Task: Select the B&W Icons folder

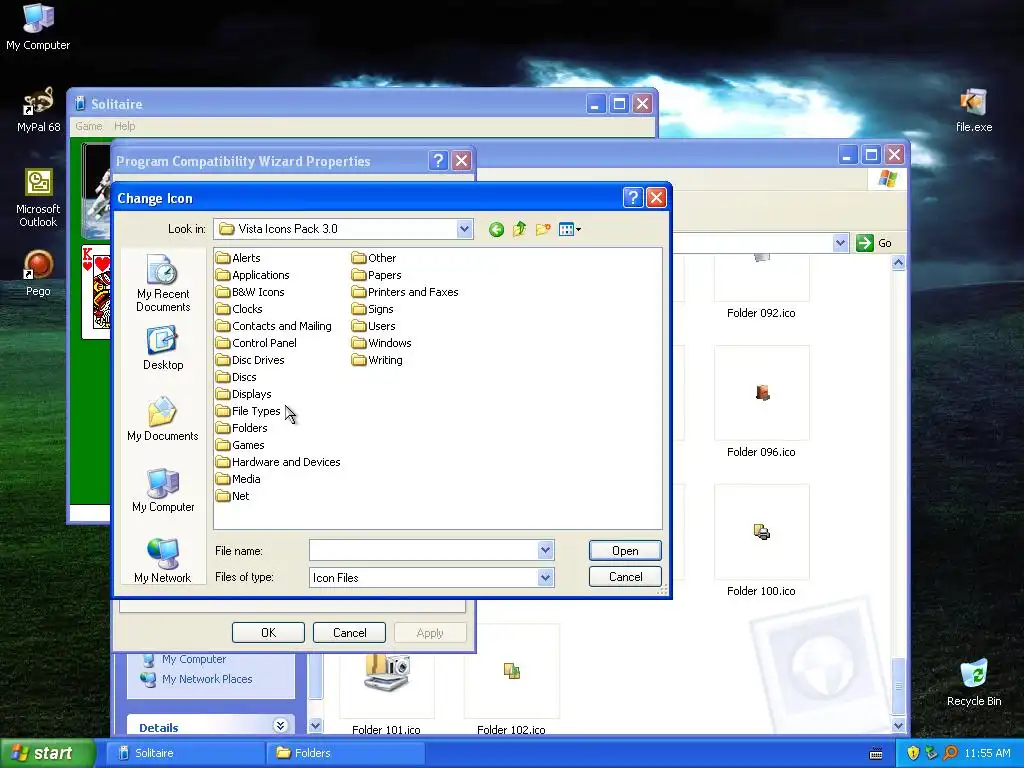Action: click(250, 292)
